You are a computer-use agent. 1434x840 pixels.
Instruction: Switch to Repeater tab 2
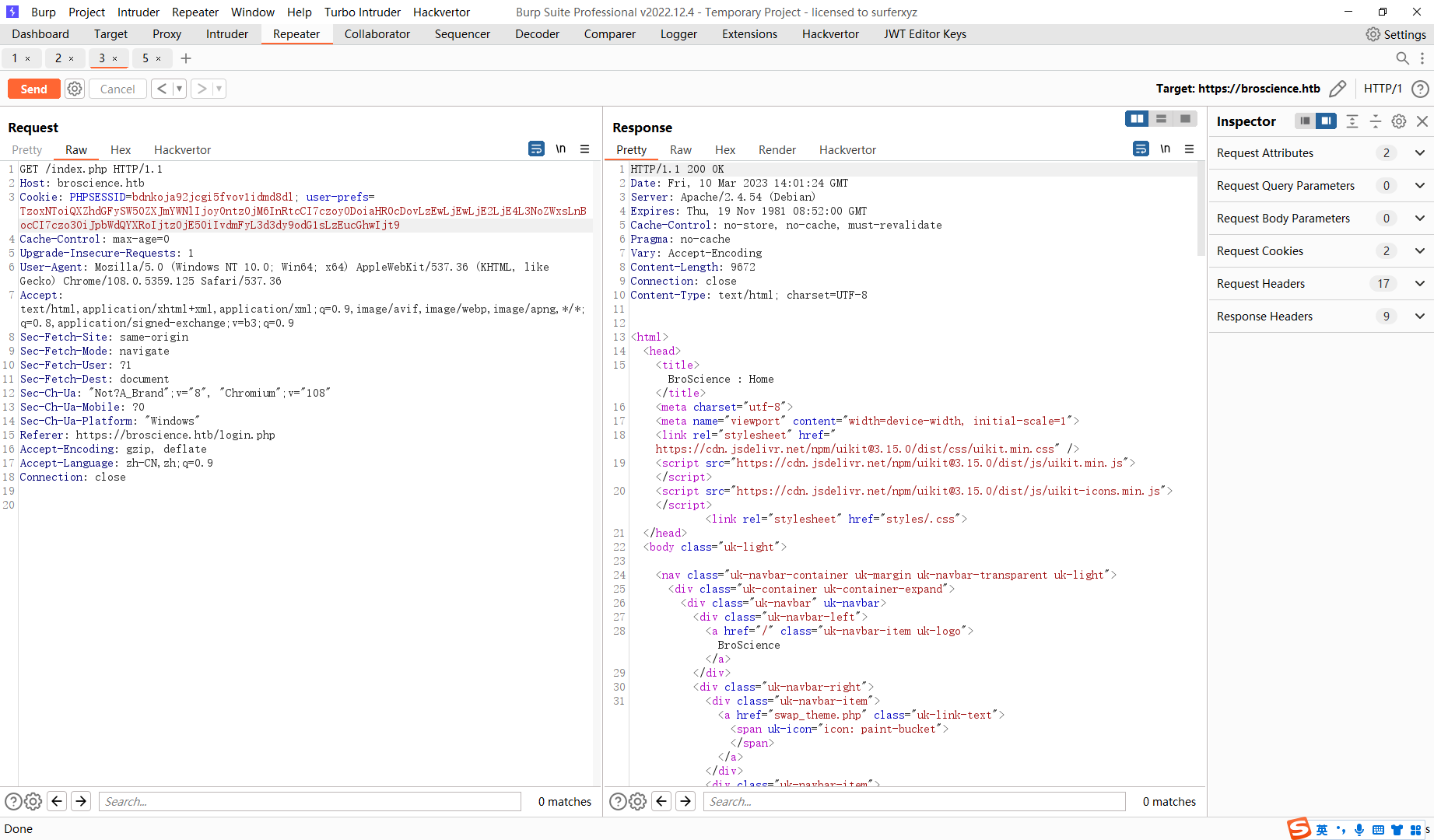point(58,58)
